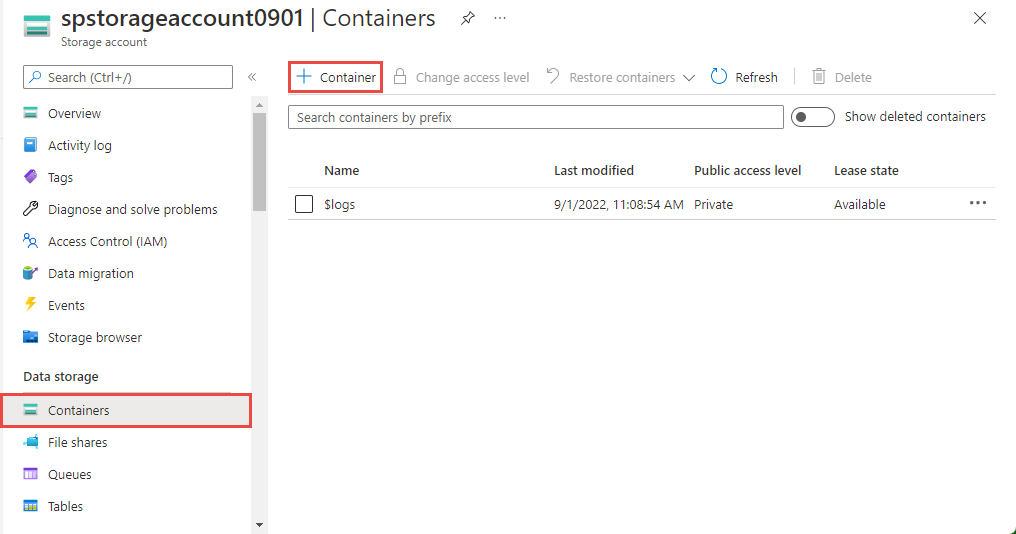Open Storage browser icon in sidebar
The image size is (1016, 534).
click(x=30, y=337)
